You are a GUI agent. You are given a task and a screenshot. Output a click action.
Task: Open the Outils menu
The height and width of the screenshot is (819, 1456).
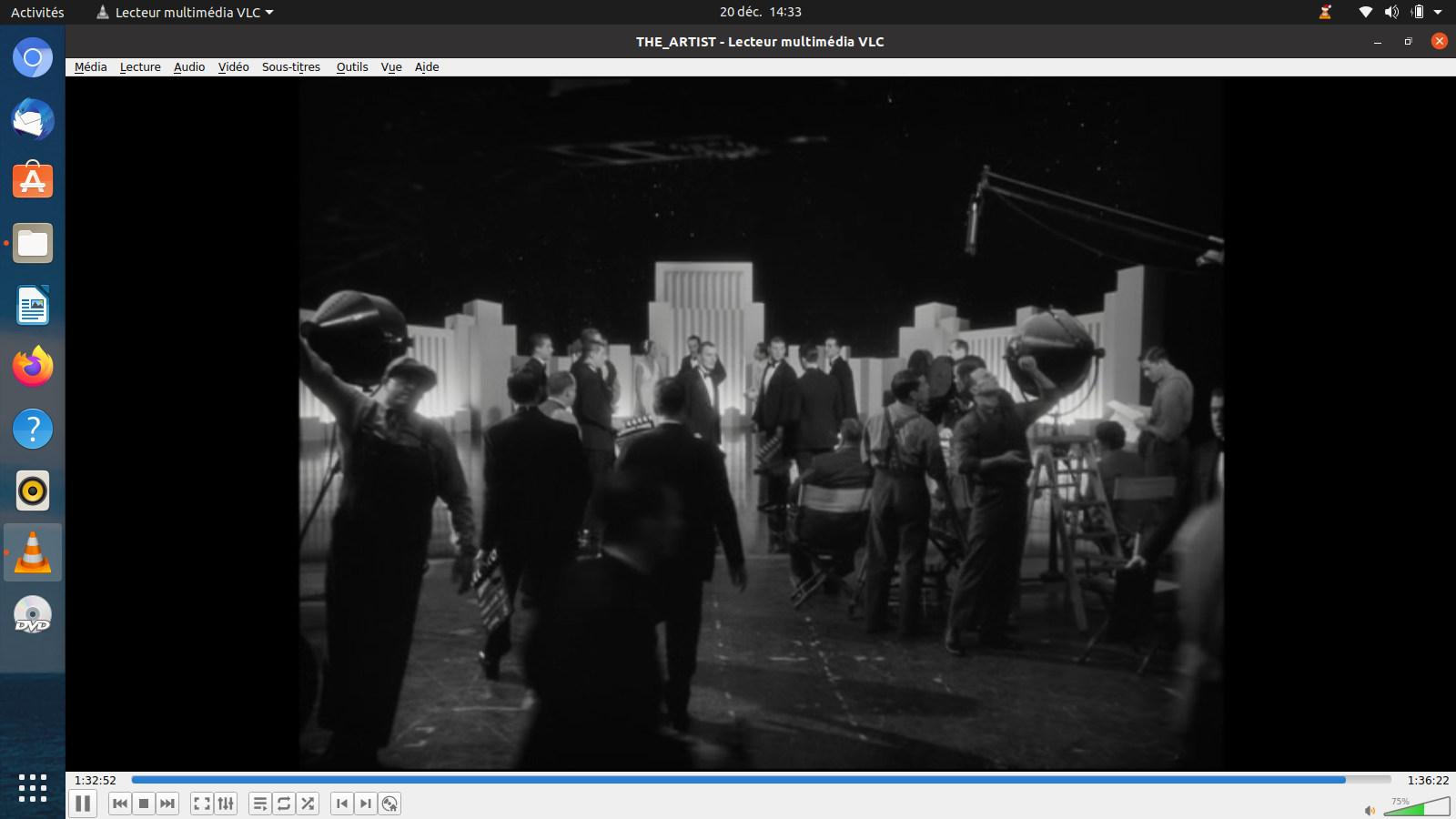(351, 67)
